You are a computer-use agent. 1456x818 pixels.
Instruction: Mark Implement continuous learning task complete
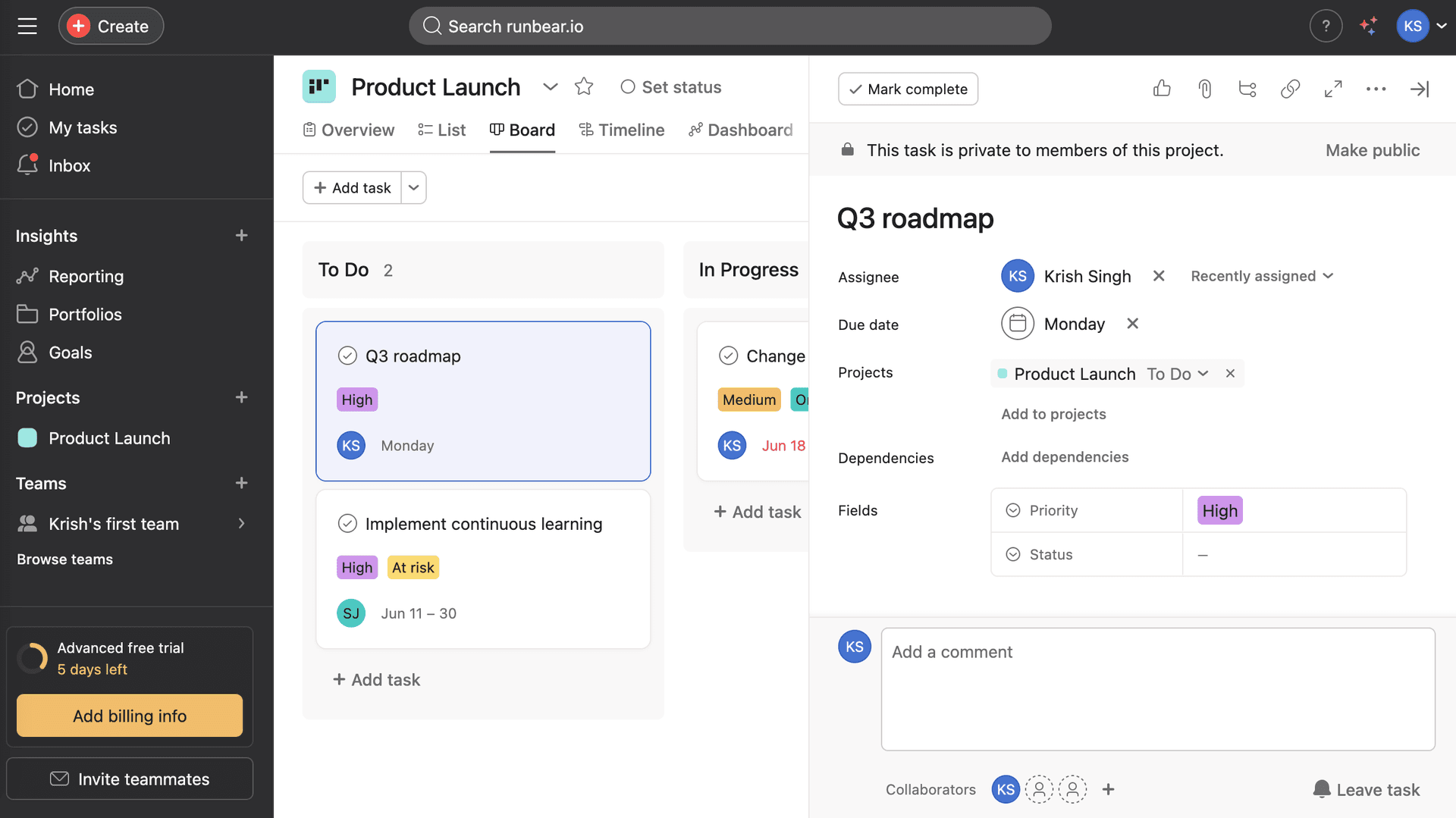point(347,524)
